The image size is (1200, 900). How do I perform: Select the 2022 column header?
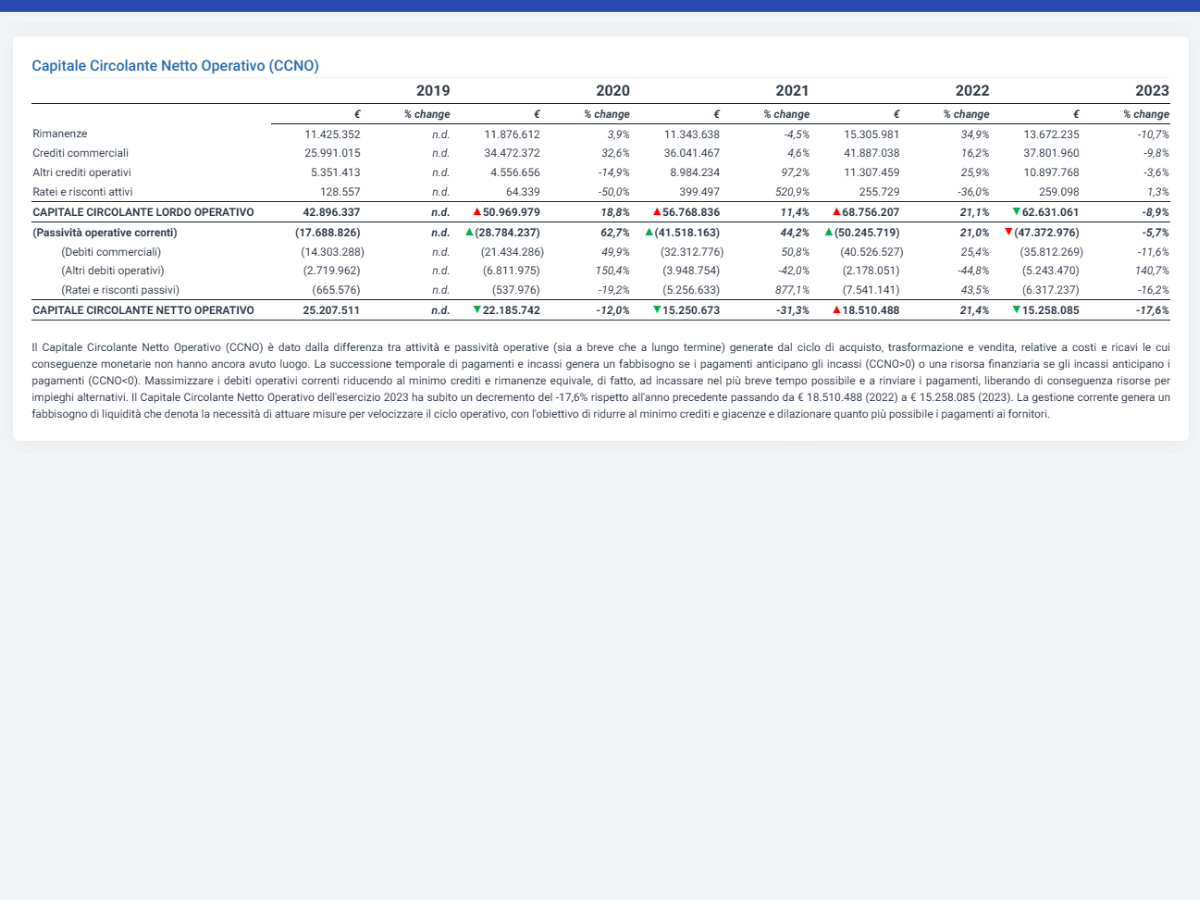pos(973,90)
